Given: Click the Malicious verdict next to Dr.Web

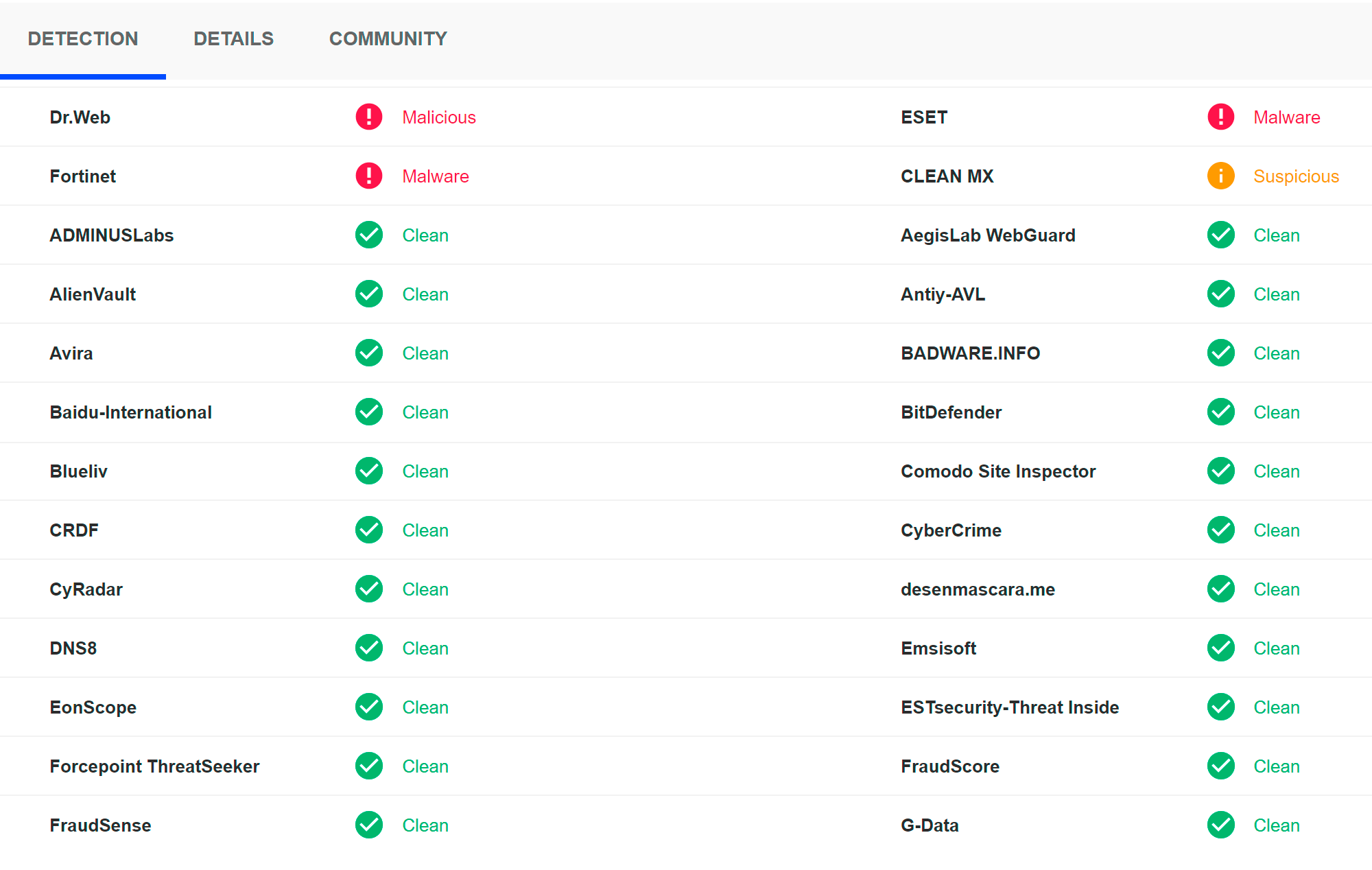Looking at the screenshot, I should (439, 117).
